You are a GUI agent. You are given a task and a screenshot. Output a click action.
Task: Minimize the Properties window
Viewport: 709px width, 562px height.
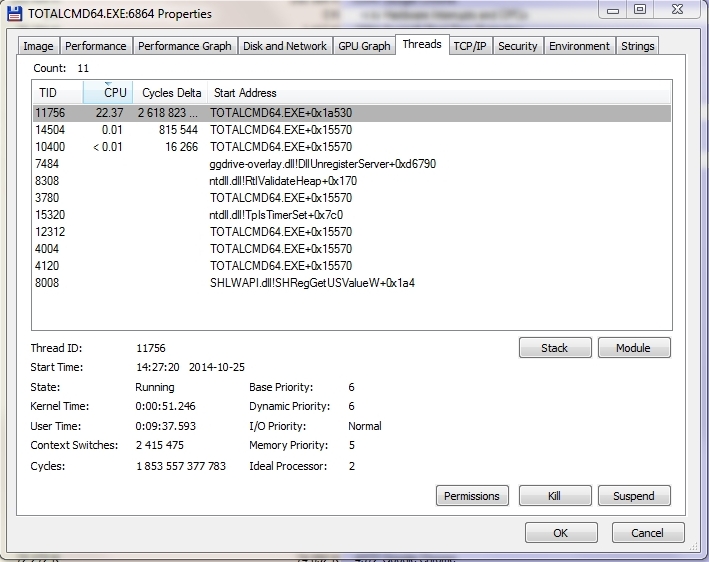(x=613, y=9)
